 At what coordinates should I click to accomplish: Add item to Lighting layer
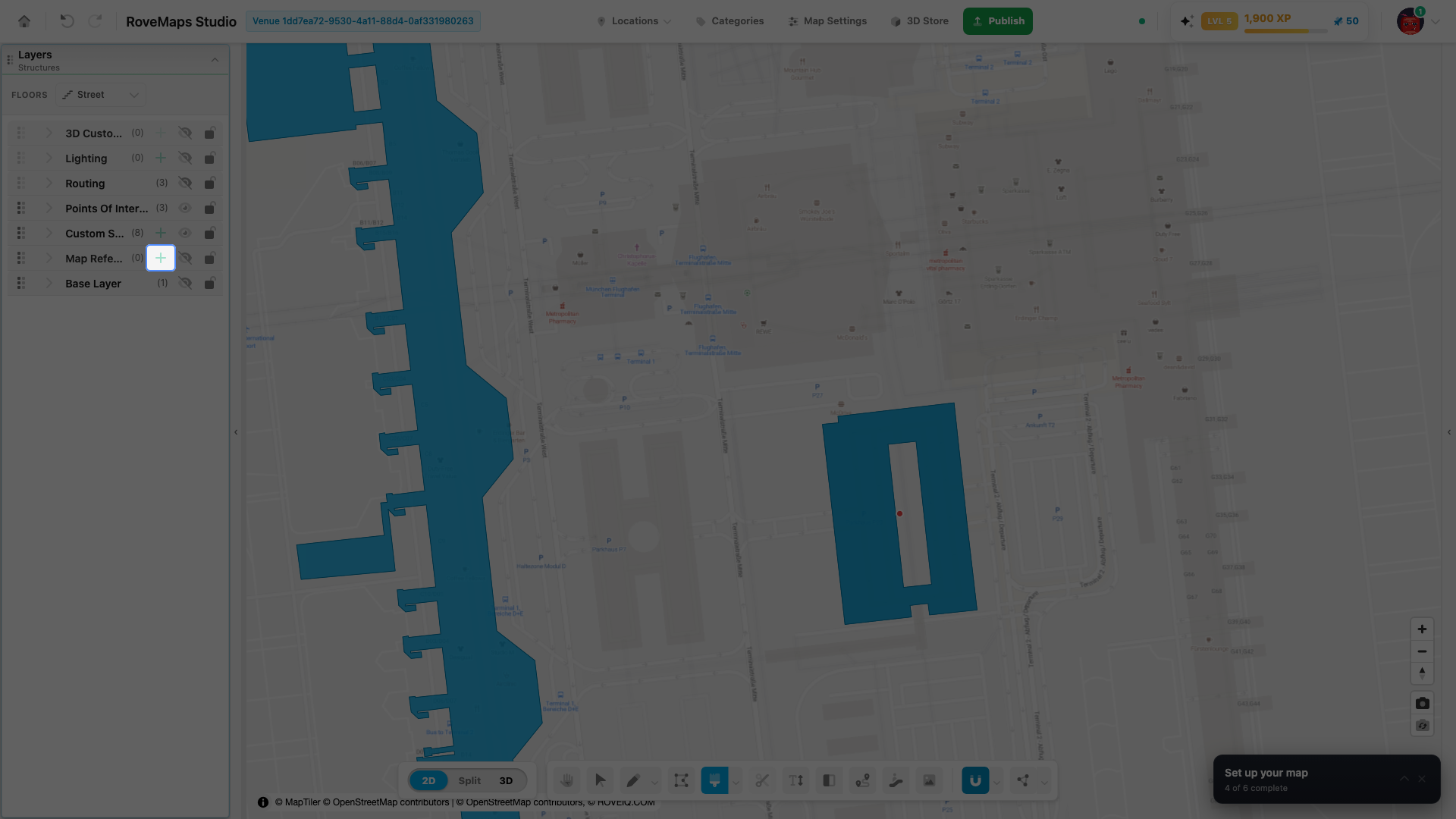tap(161, 158)
